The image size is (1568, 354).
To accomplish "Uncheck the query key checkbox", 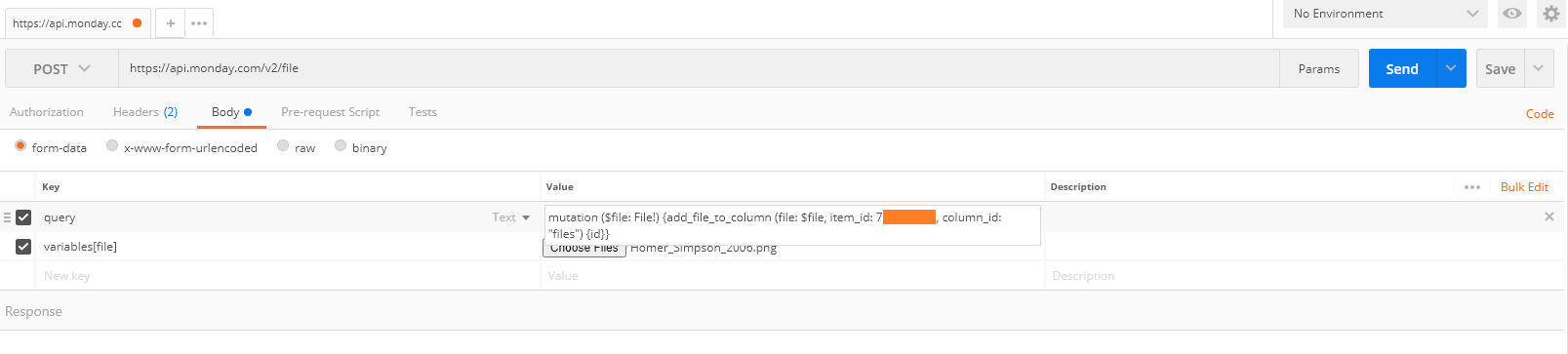I will (23, 217).
